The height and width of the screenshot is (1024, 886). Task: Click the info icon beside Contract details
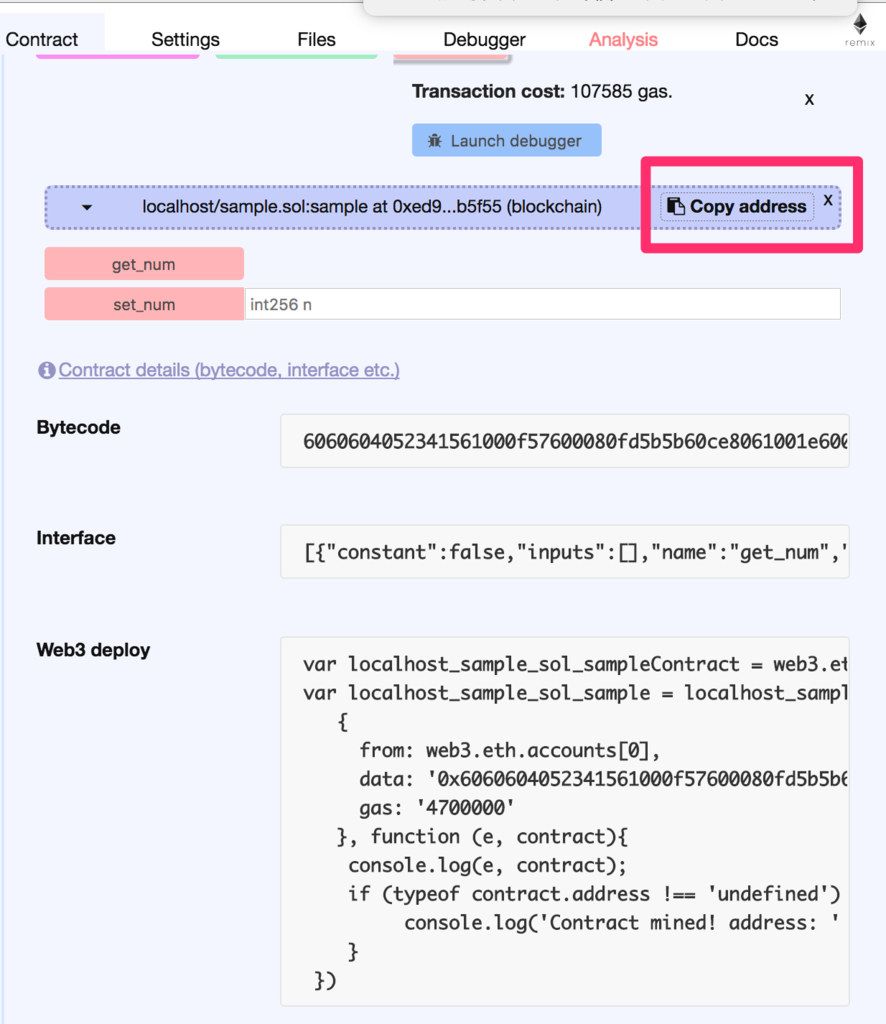[46, 370]
